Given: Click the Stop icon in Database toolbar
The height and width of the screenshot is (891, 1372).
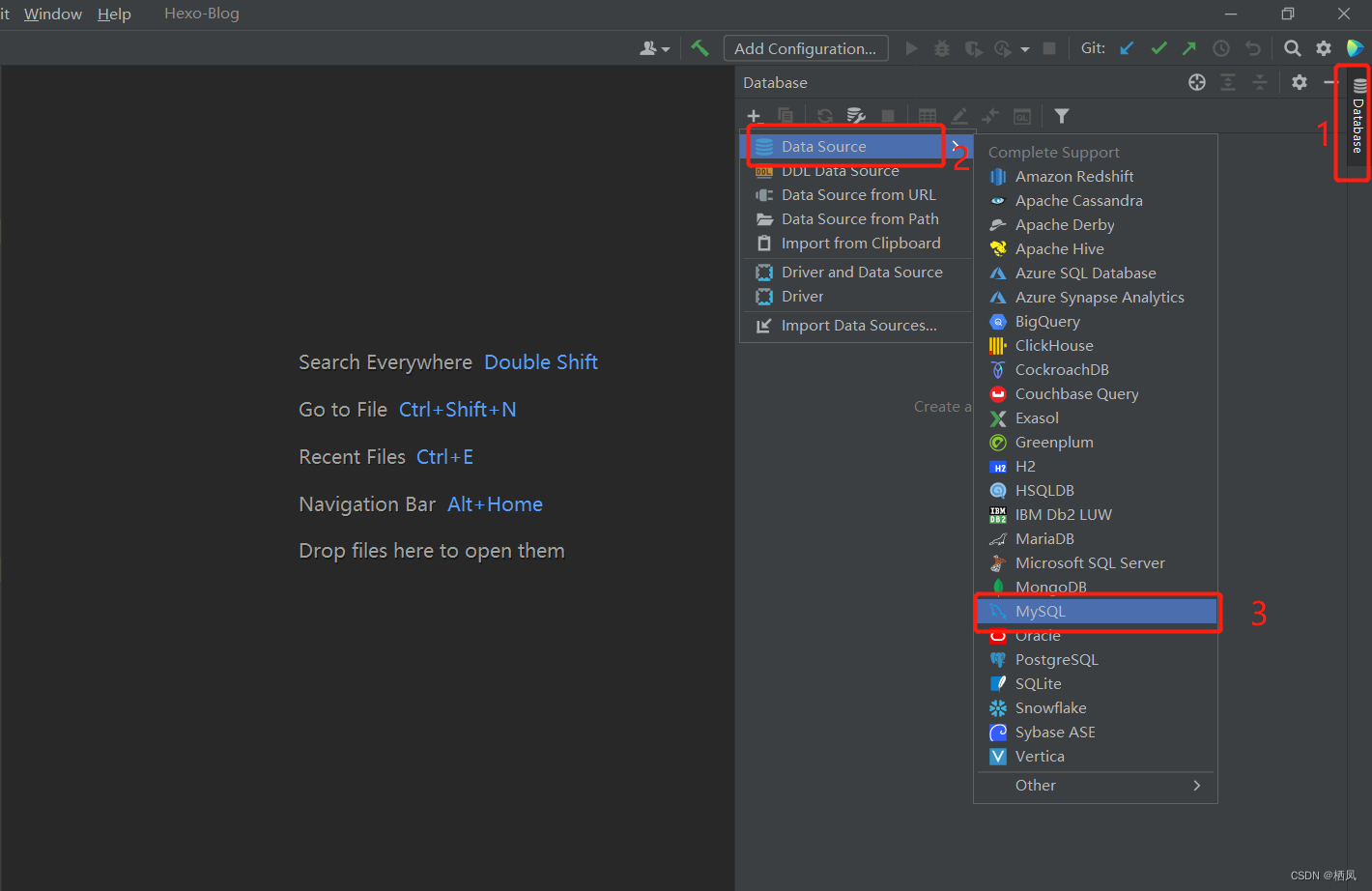Looking at the screenshot, I should coord(888,116).
